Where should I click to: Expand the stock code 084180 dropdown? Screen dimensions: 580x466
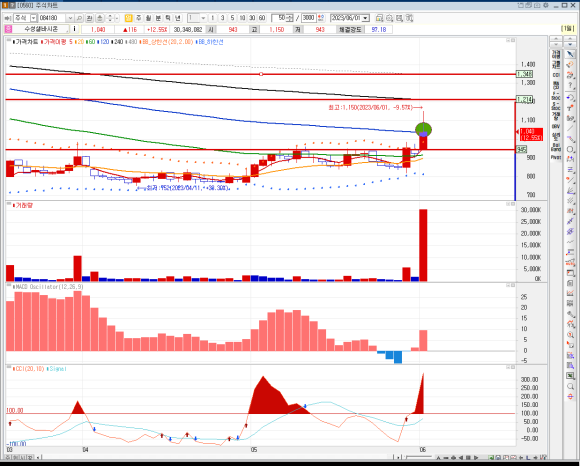70,18
